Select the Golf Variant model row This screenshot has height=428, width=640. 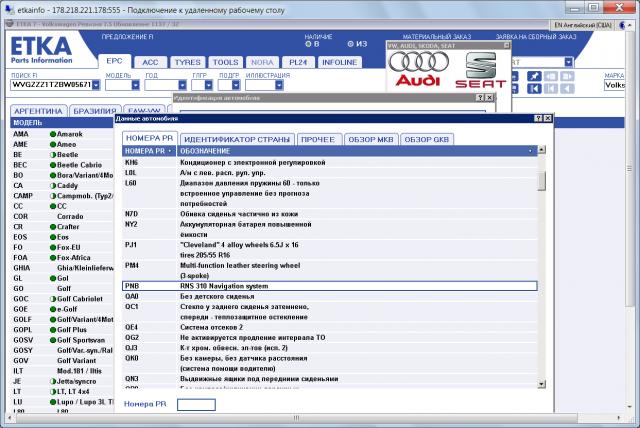pos(62,361)
